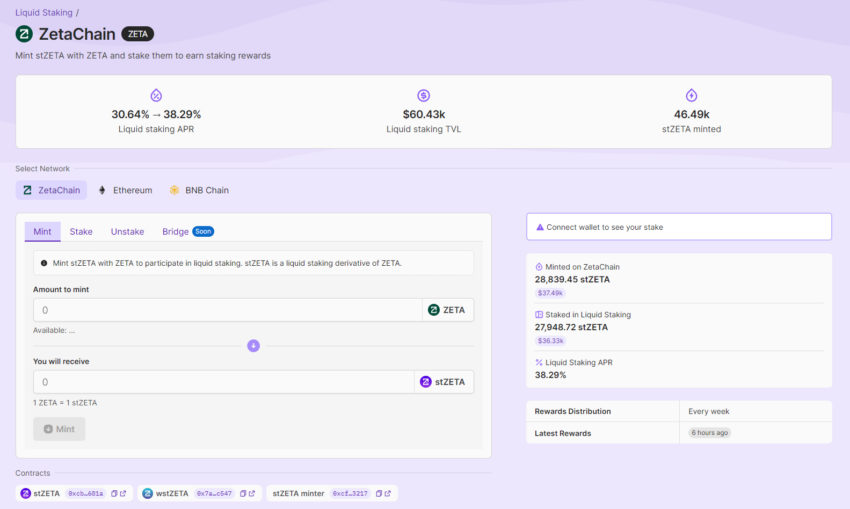Click the 0xcf…3217 stZETA minter address

click(350, 494)
